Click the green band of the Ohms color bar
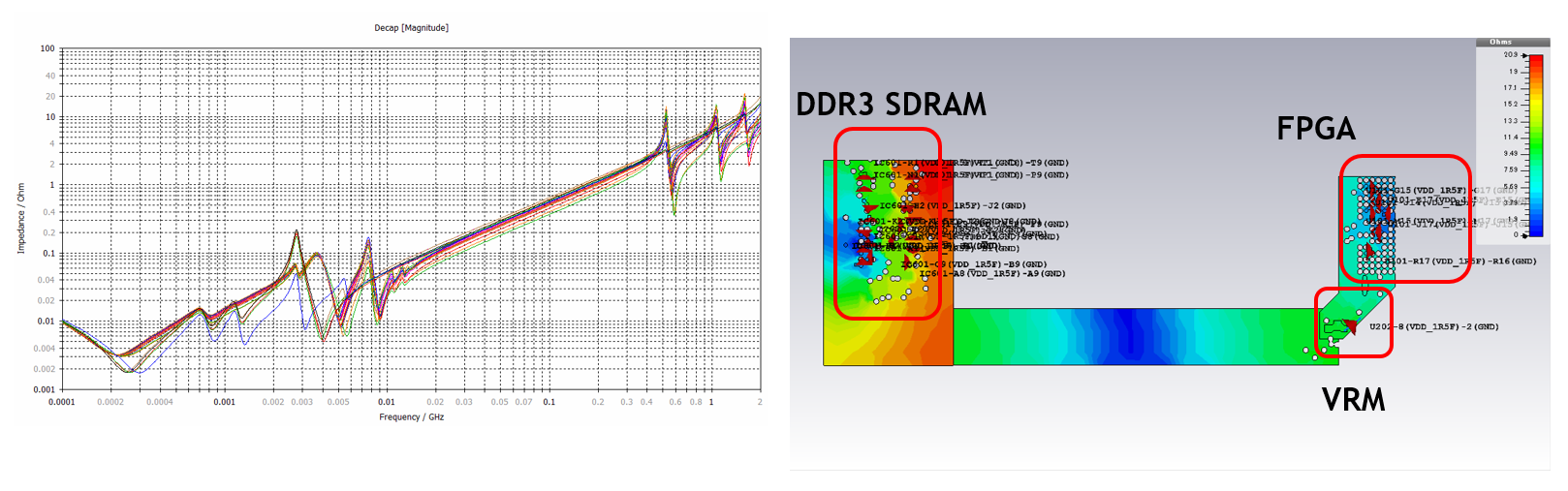The width and height of the screenshot is (1568, 491). coord(1536,145)
